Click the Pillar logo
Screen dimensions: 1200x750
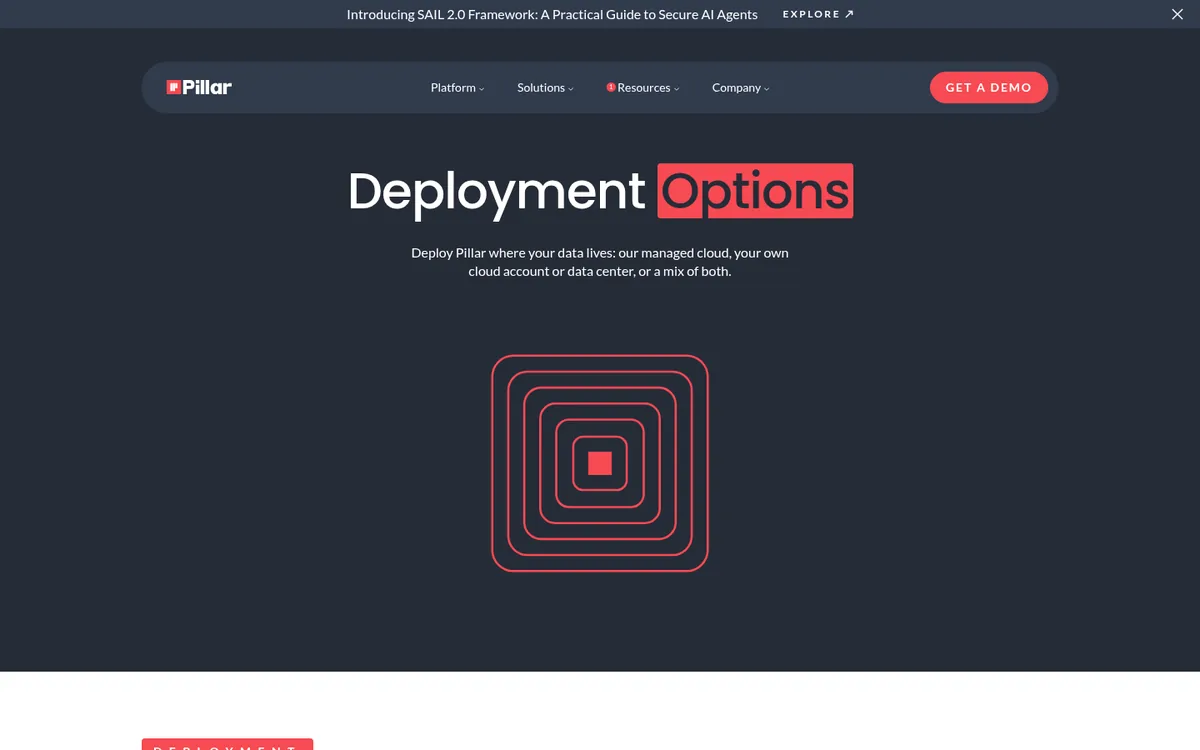point(199,87)
